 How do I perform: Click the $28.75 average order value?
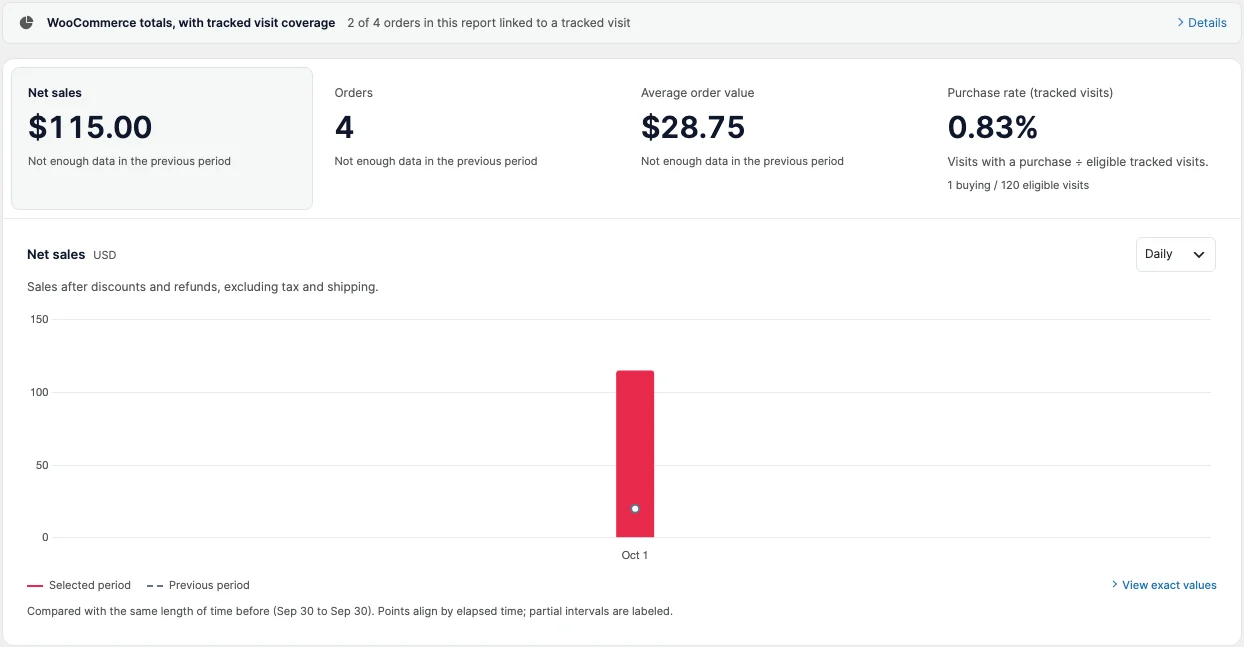pos(693,127)
